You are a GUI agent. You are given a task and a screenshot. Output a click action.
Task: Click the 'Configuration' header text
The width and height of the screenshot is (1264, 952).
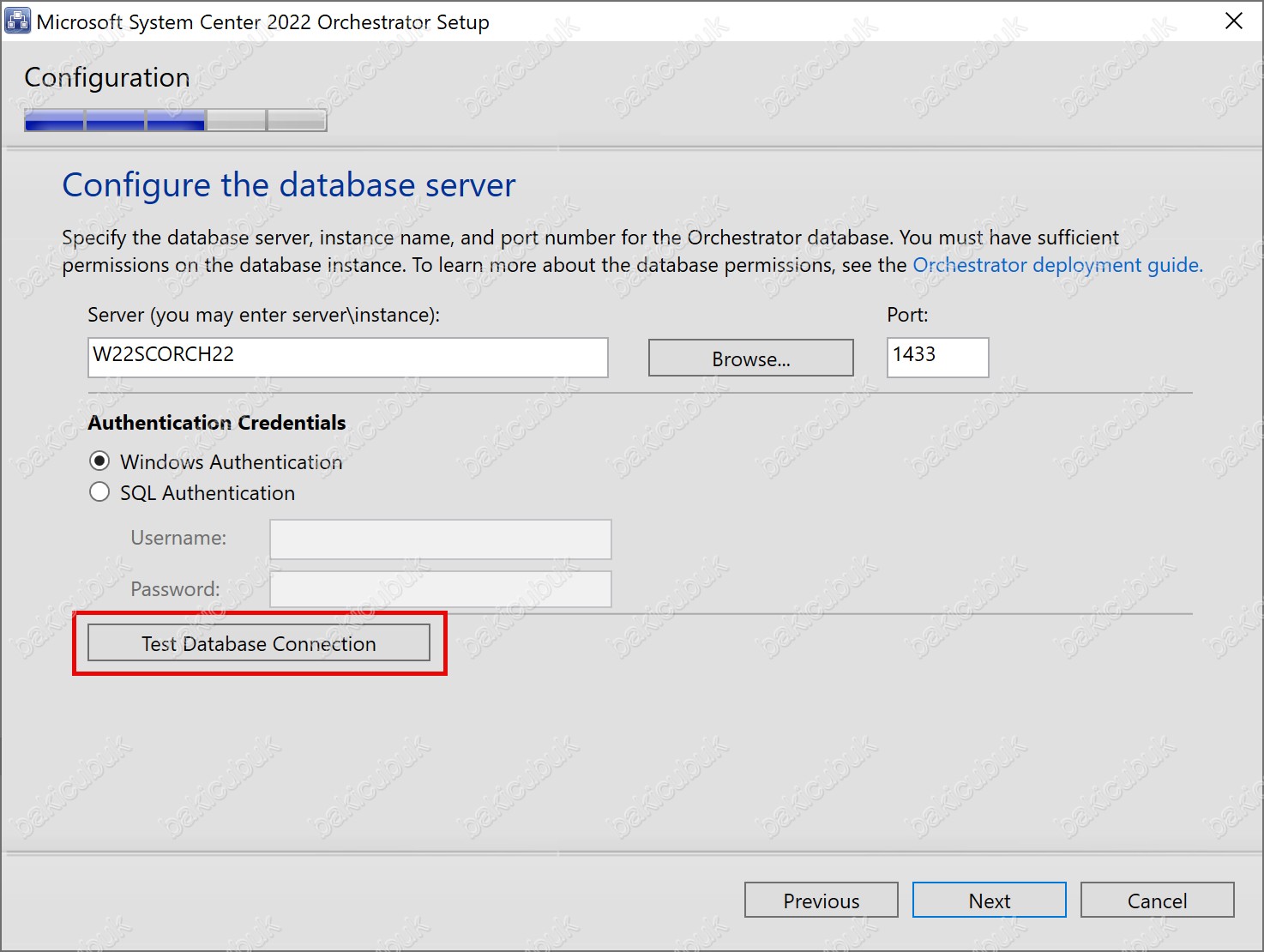point(107,78)
